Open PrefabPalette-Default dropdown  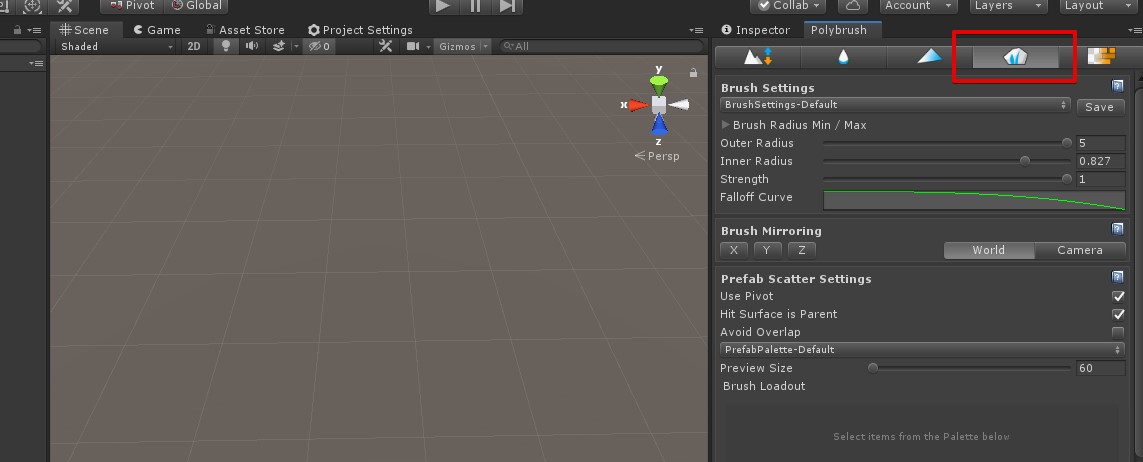point(921,350)
